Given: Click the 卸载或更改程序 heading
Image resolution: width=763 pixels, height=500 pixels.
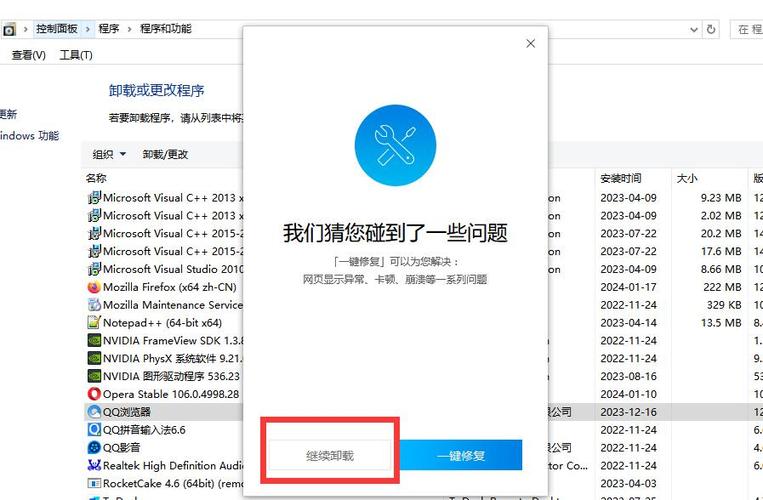Looking at the screenshot, I should [156, 90].
